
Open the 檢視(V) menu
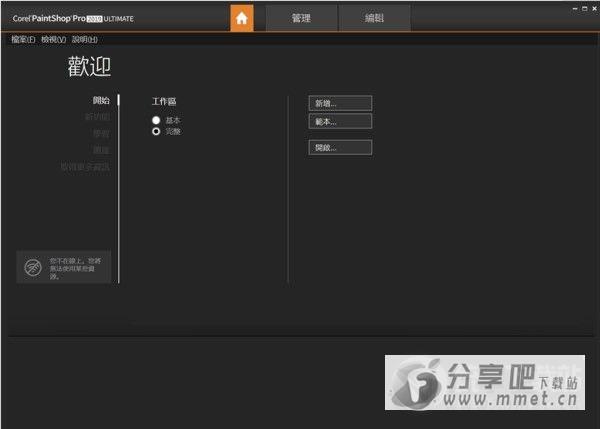54,39
